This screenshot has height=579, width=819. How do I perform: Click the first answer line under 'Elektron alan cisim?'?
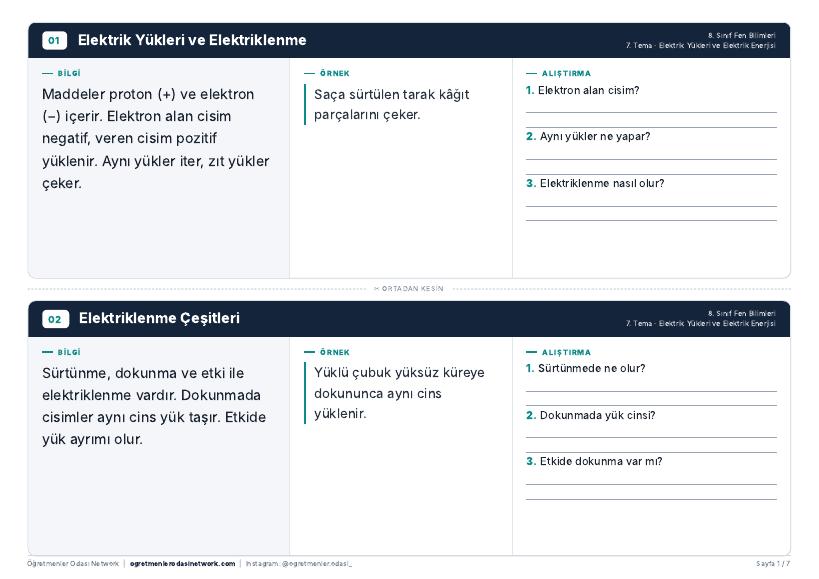coord(651,112)
